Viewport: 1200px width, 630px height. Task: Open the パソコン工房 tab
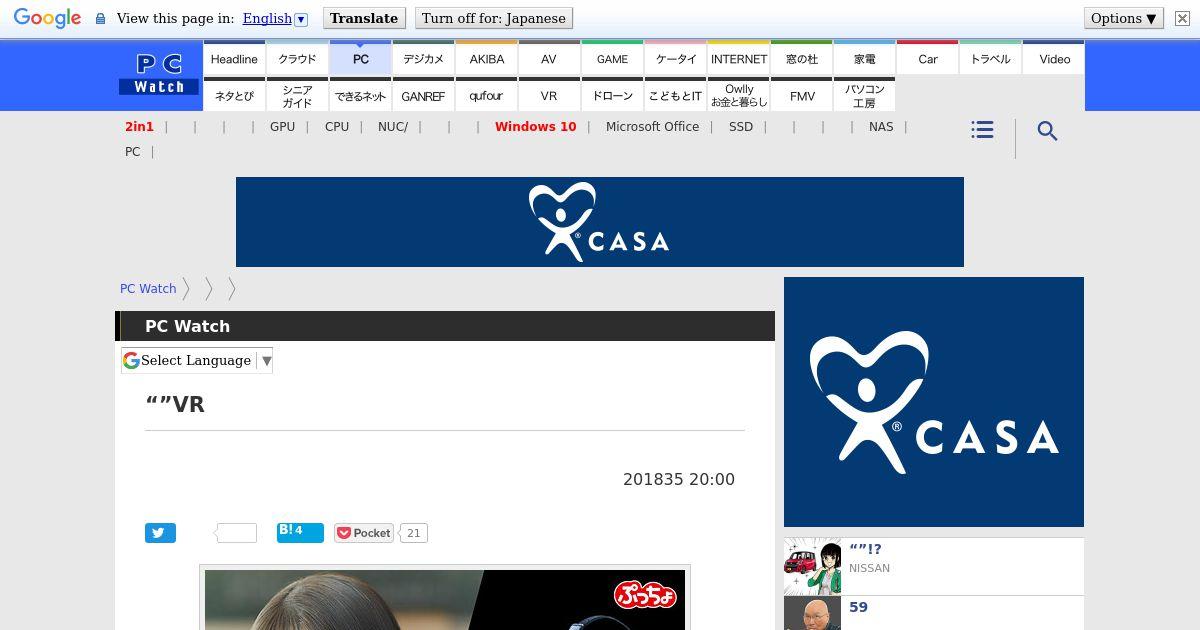(864, 96)
